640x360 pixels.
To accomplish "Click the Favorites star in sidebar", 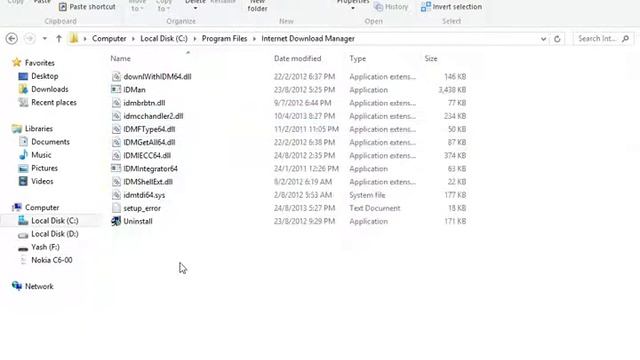I will pyautogui.click(x=16, y=62).
